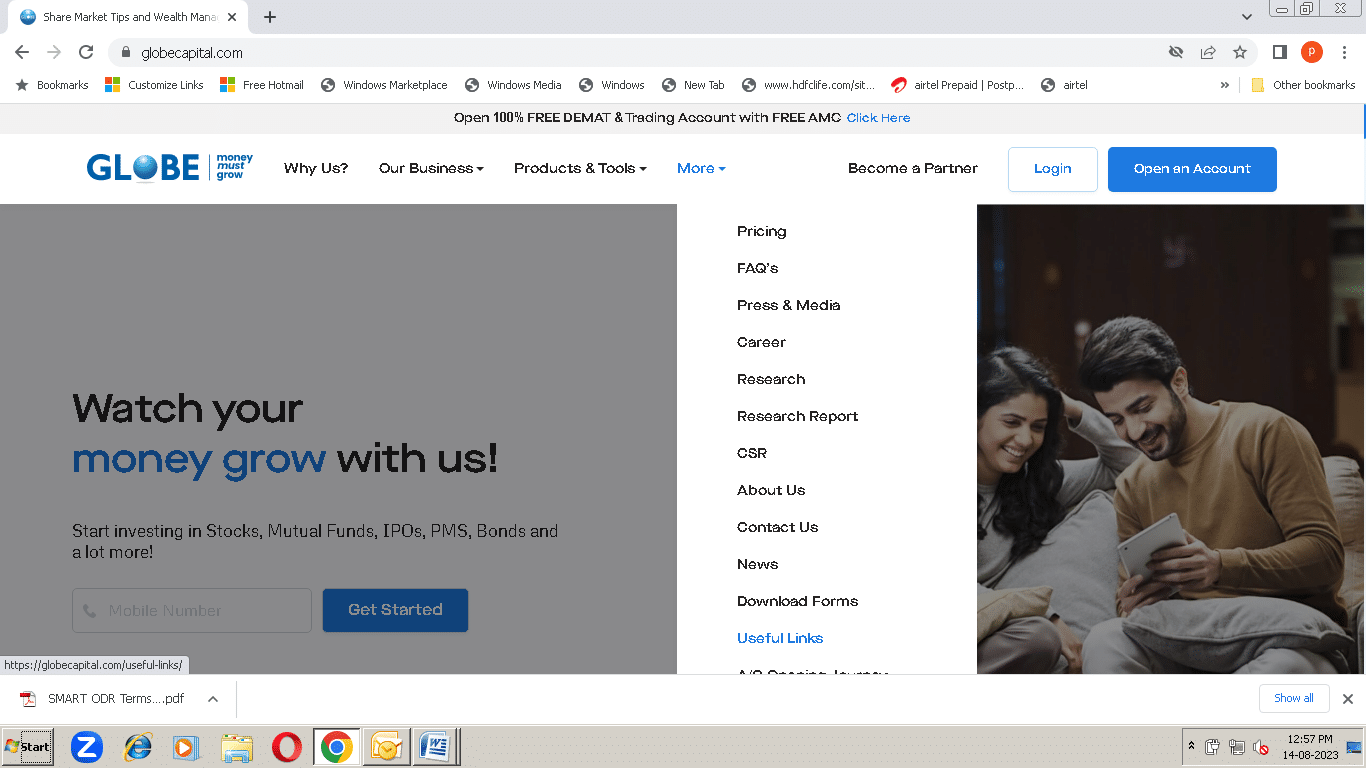
Task: Click the Mobile Number input field
Action: 192,610
